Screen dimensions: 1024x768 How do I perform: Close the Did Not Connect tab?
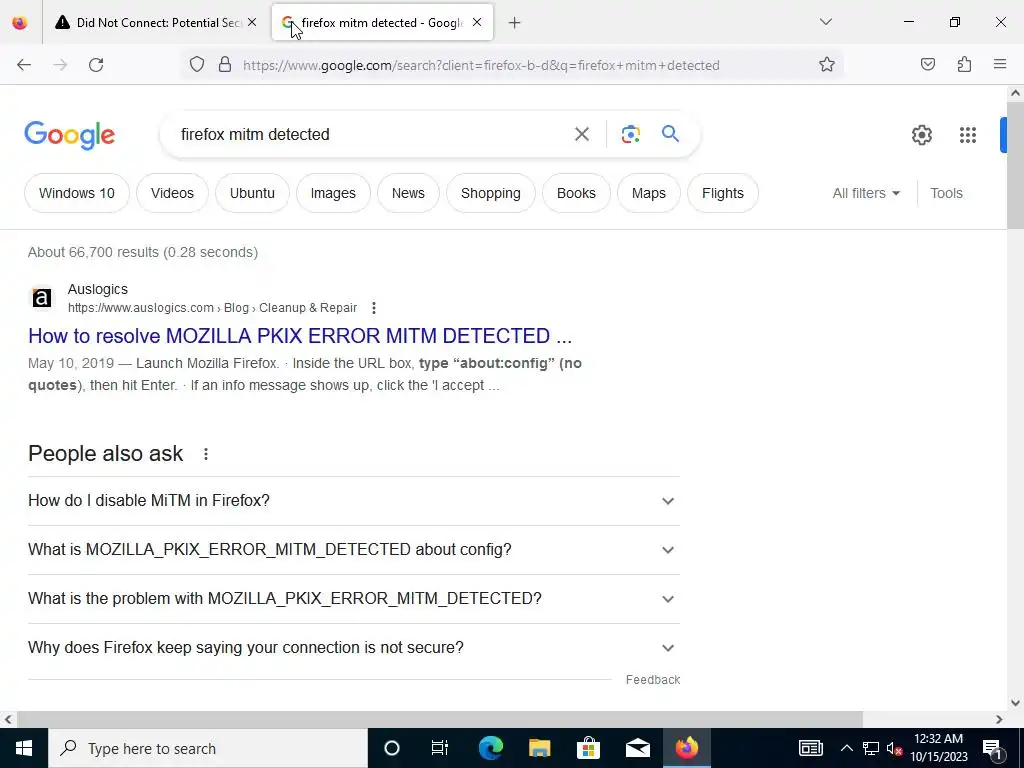click(x=252, y=23)
